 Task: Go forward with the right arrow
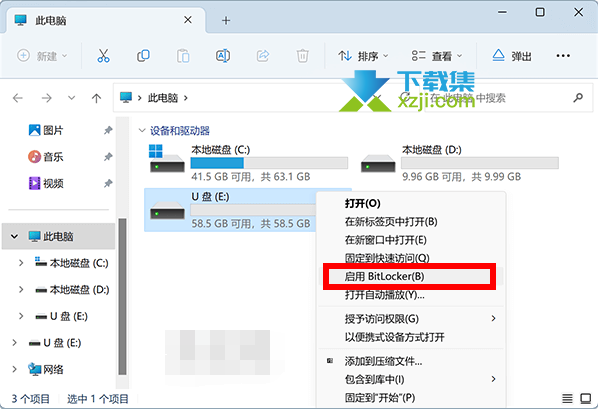click(47, 98)
